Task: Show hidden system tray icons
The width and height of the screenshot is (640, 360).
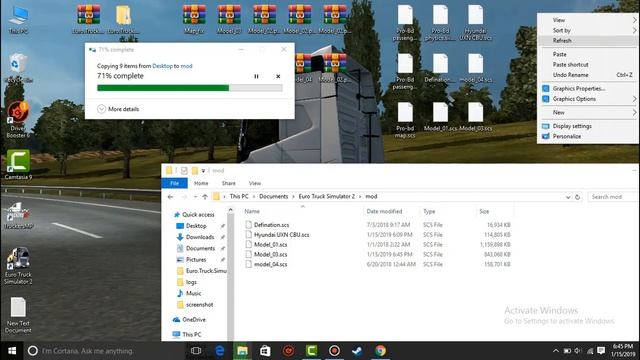Action: click(556, 351)
